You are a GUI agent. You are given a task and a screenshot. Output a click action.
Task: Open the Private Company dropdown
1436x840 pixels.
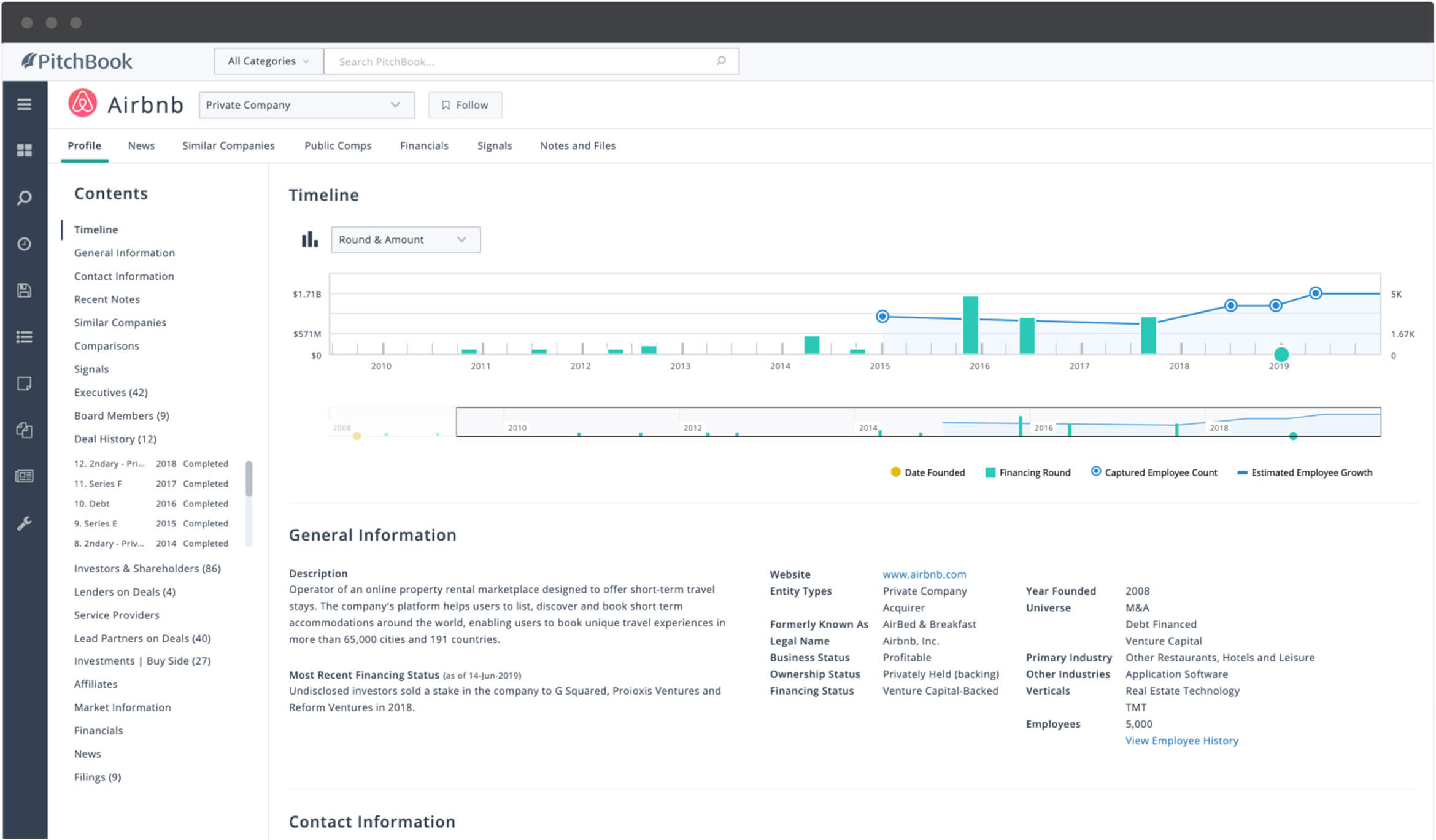[306, 105]
